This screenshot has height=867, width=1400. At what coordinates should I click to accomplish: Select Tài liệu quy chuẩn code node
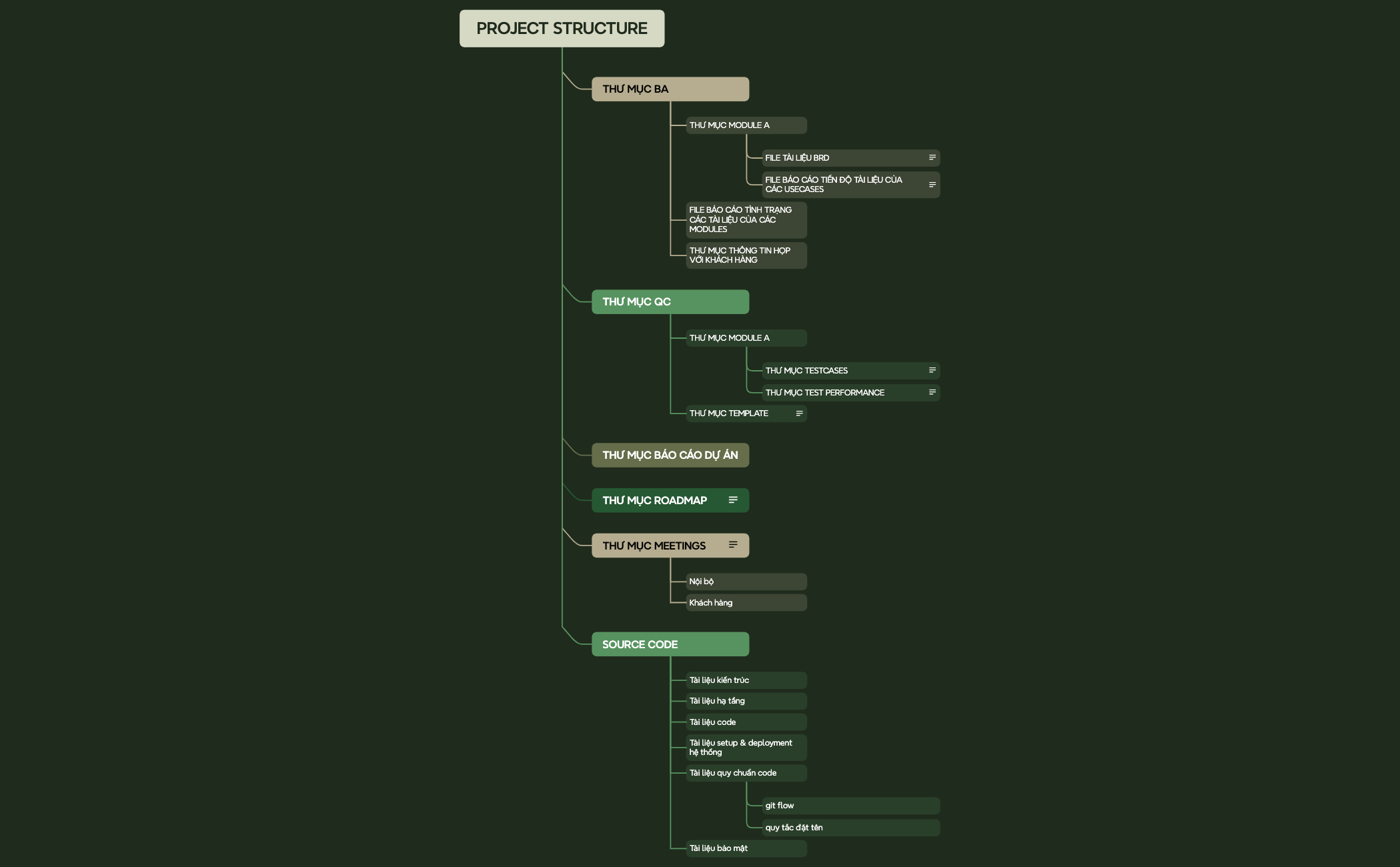746,773
